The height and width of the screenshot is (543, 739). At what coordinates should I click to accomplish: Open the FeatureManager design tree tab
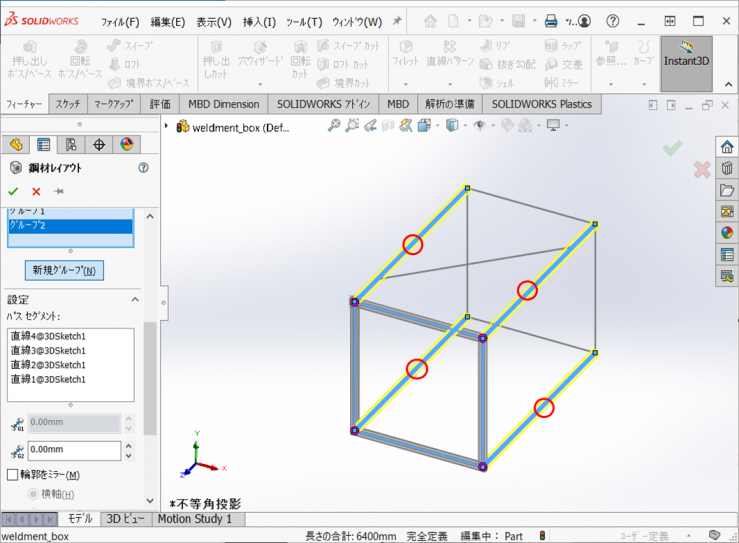click(x=16, y=145)
